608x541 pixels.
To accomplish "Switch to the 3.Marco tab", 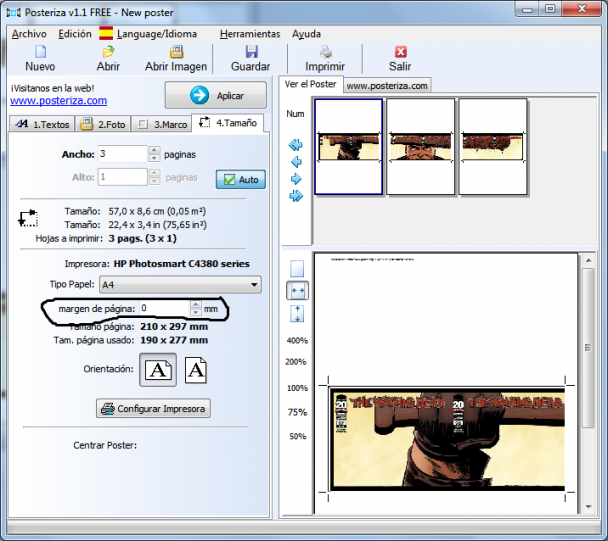I will point(159,124).
